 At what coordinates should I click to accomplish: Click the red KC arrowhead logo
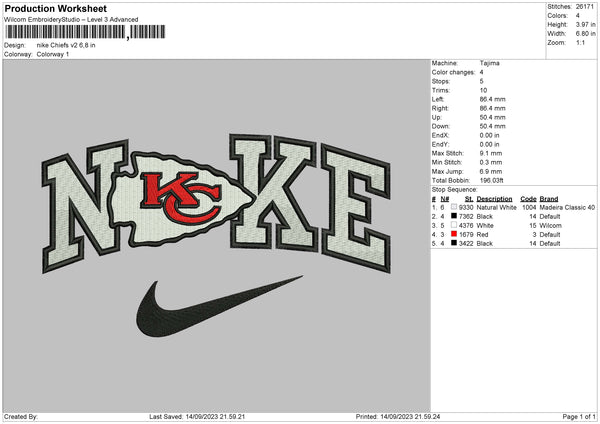tap(180, 198)
